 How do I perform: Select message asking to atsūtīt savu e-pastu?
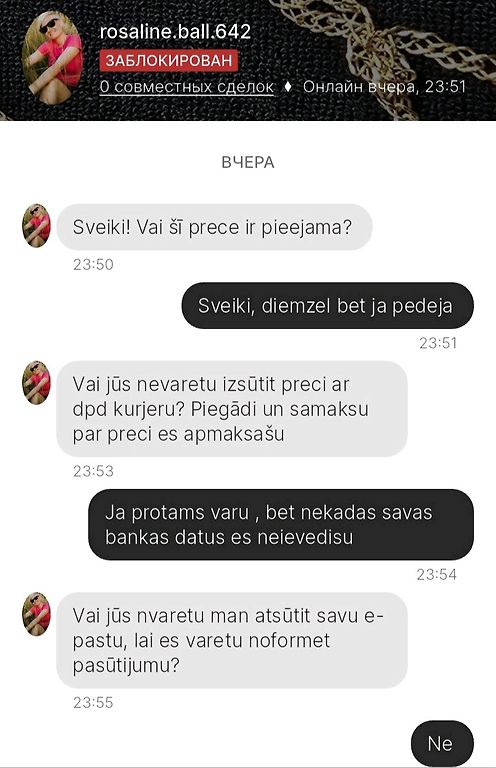pos(232,640)
